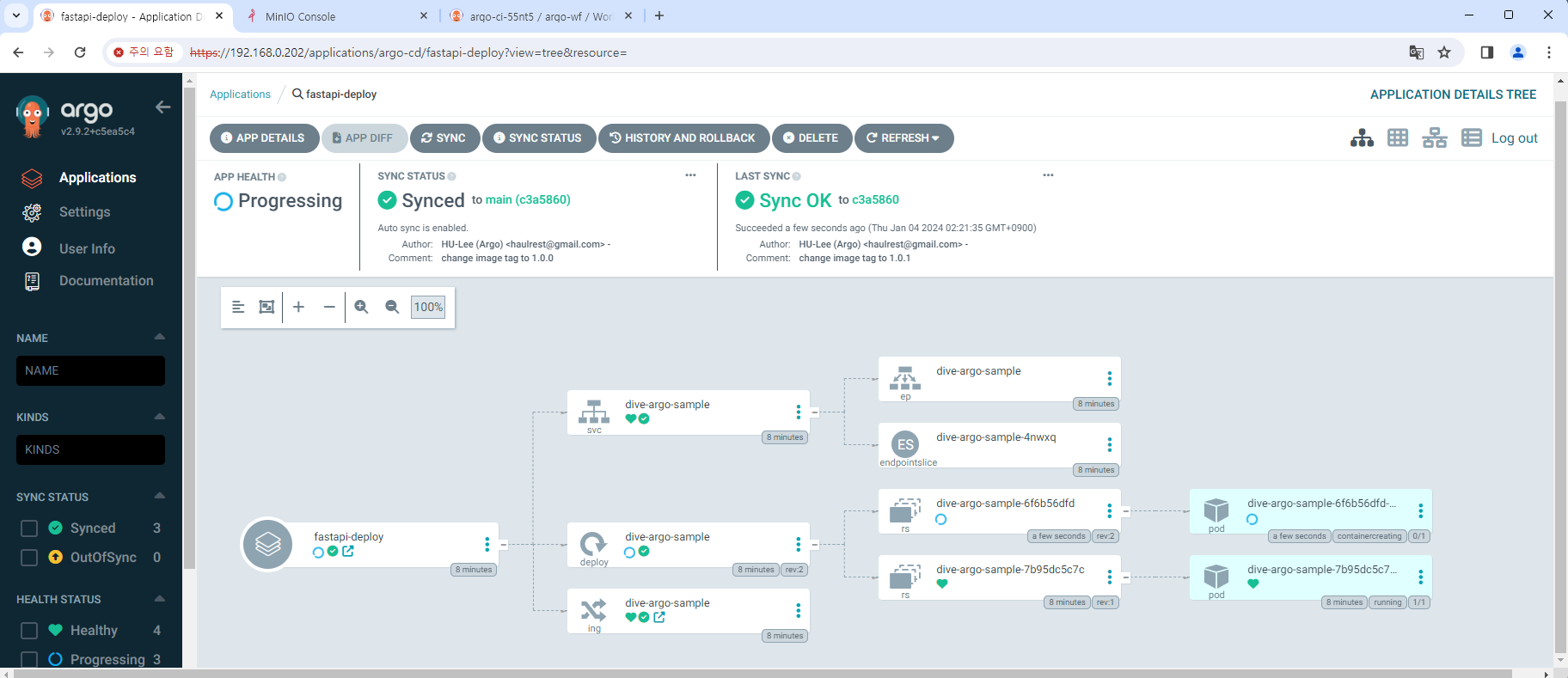Collapse children of rs dive-argo-sample-6f6b56dfd
This screenshot has width=1568, height=678.
coord(1125,511)
